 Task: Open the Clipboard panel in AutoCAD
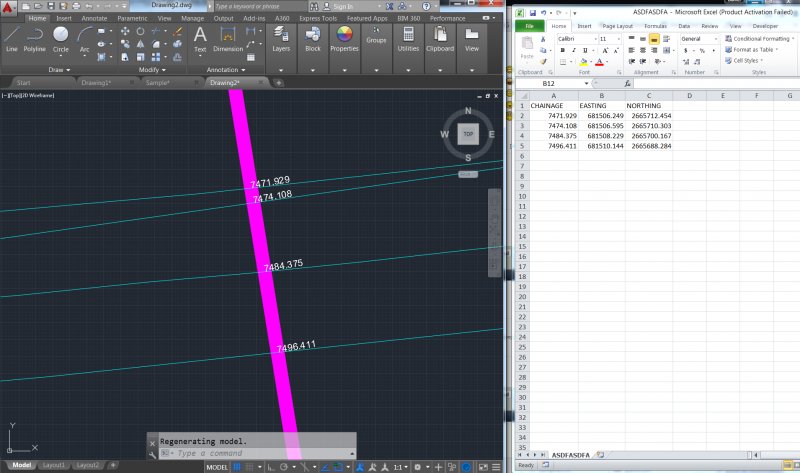pyautogui.click(x=440, y=39)
